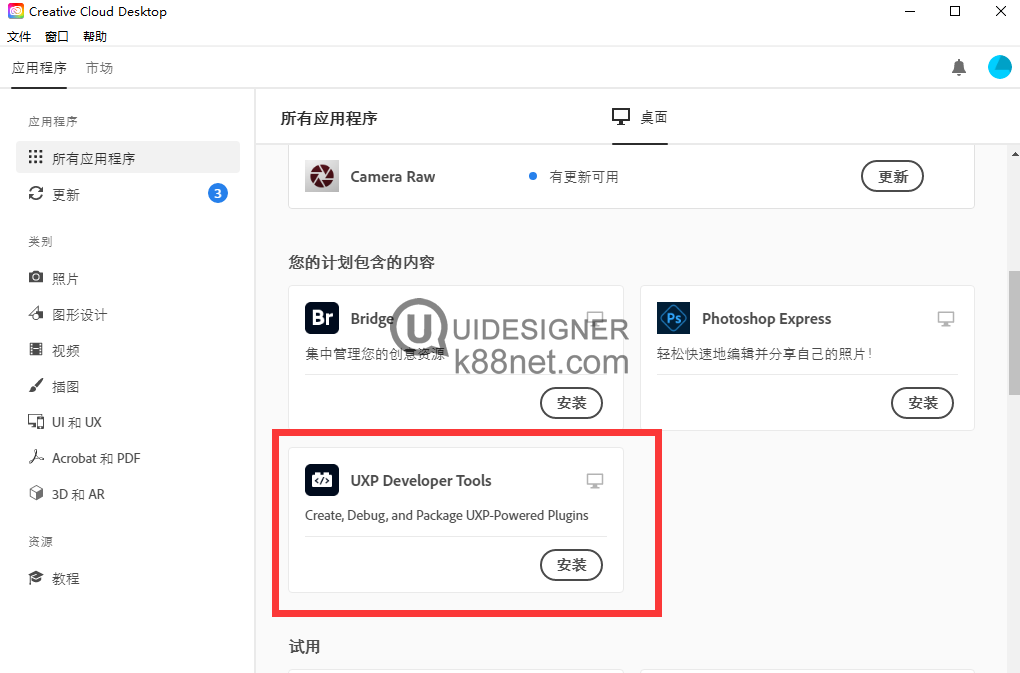Viewport: 1020px width, 673px height.
Task: Click the desktop monitor icon on Photoshop Express card
Action: tap(946, 319)
